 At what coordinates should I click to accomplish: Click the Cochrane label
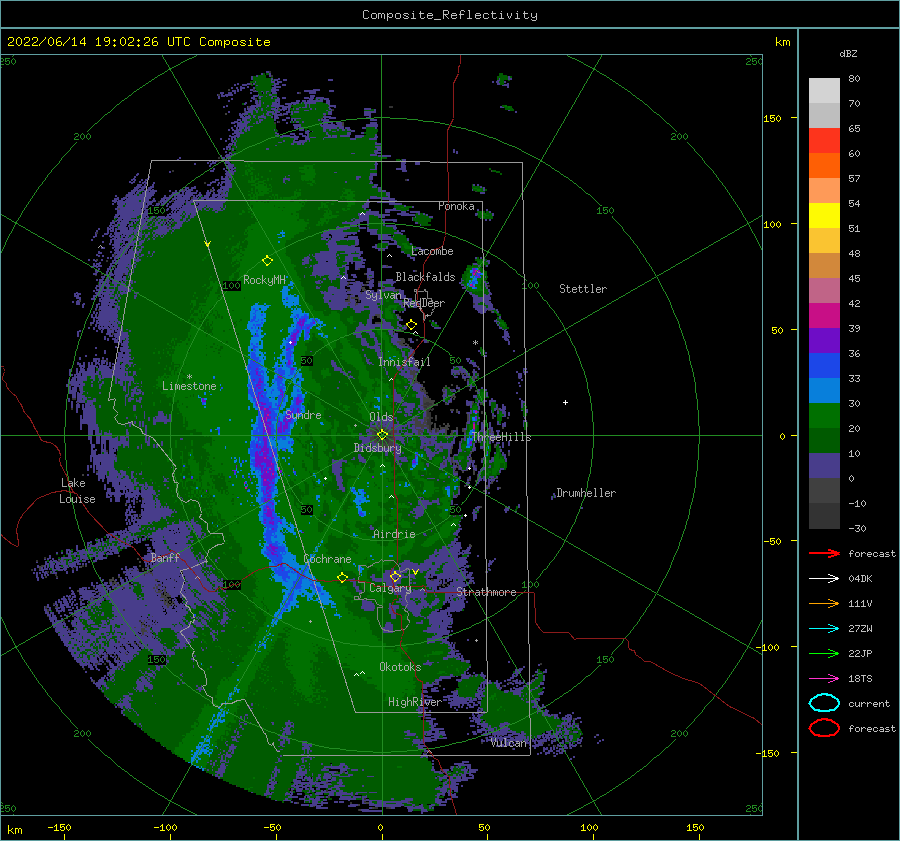pyautogui.click(x=327, y=559)
